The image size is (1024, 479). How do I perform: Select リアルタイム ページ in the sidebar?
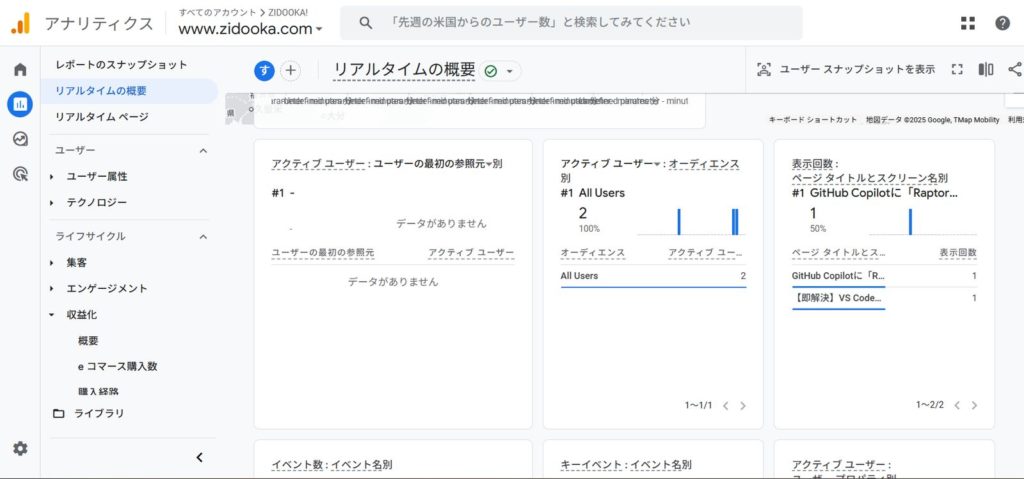102,117
